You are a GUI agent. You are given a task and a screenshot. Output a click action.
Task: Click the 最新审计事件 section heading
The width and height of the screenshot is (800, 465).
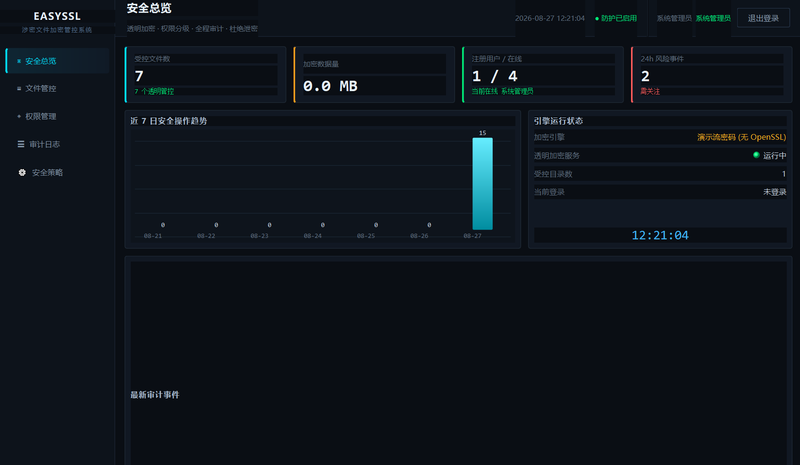[155, 395]
